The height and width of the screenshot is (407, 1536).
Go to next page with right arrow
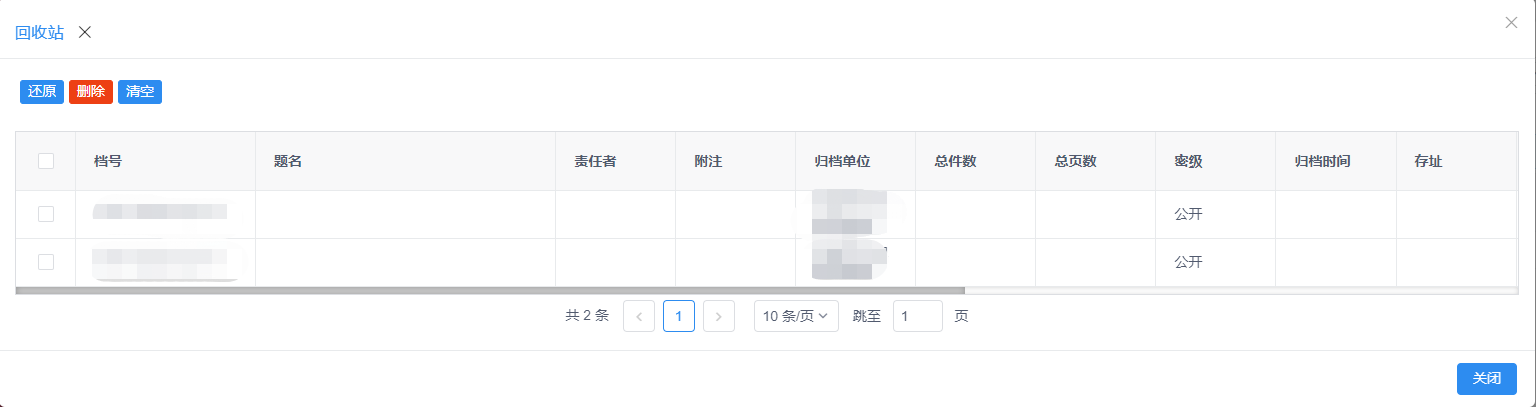(x=719, y=317)
